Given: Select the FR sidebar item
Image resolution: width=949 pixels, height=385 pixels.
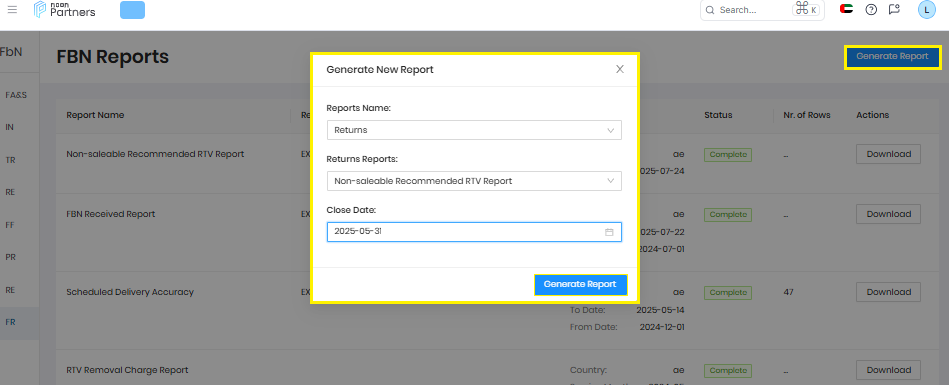Looking at the screenshot, I should click(10, 322).
